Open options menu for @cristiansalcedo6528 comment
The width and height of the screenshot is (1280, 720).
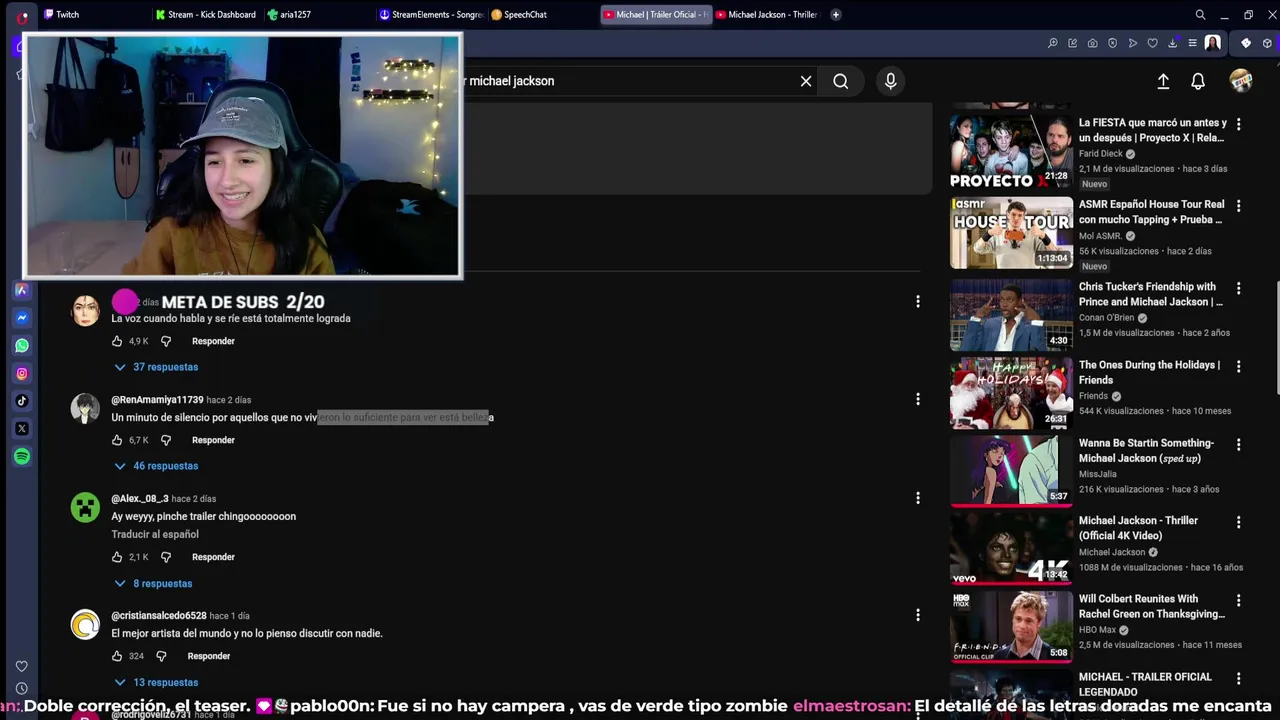coord(918,616)
